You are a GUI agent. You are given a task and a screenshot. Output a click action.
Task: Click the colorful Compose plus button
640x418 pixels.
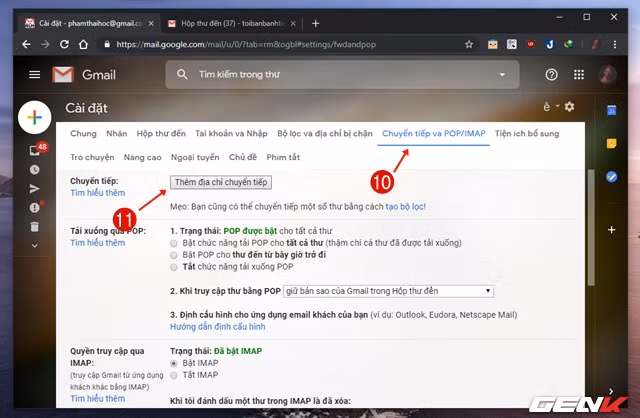tap(35, 118)
